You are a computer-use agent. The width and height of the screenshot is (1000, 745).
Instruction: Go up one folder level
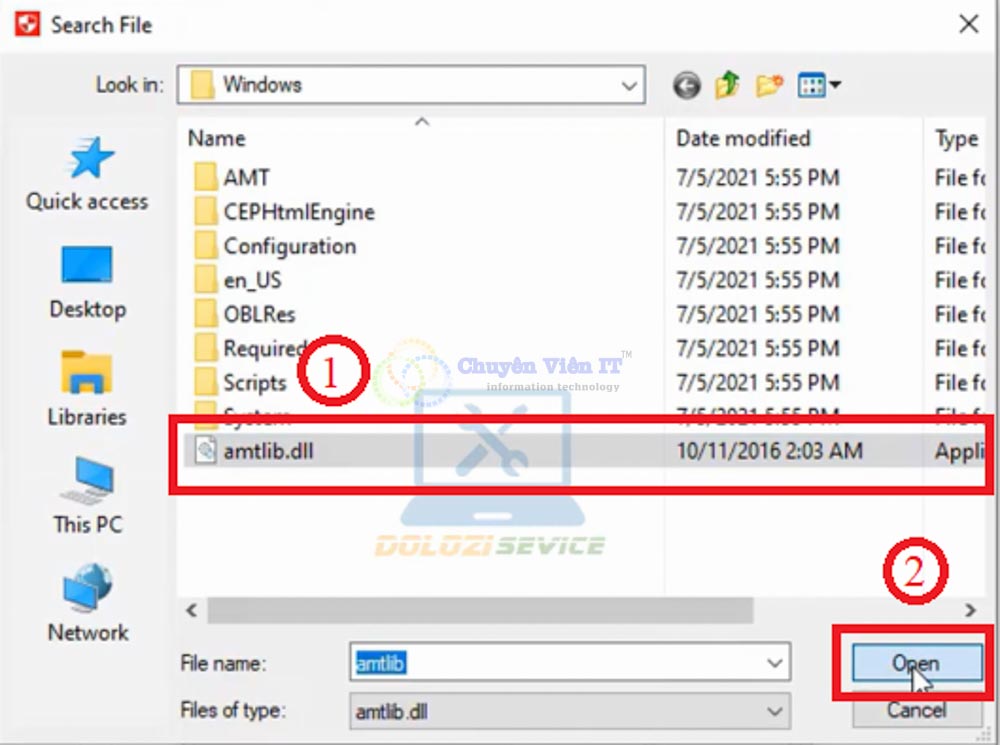click(727, 86)
